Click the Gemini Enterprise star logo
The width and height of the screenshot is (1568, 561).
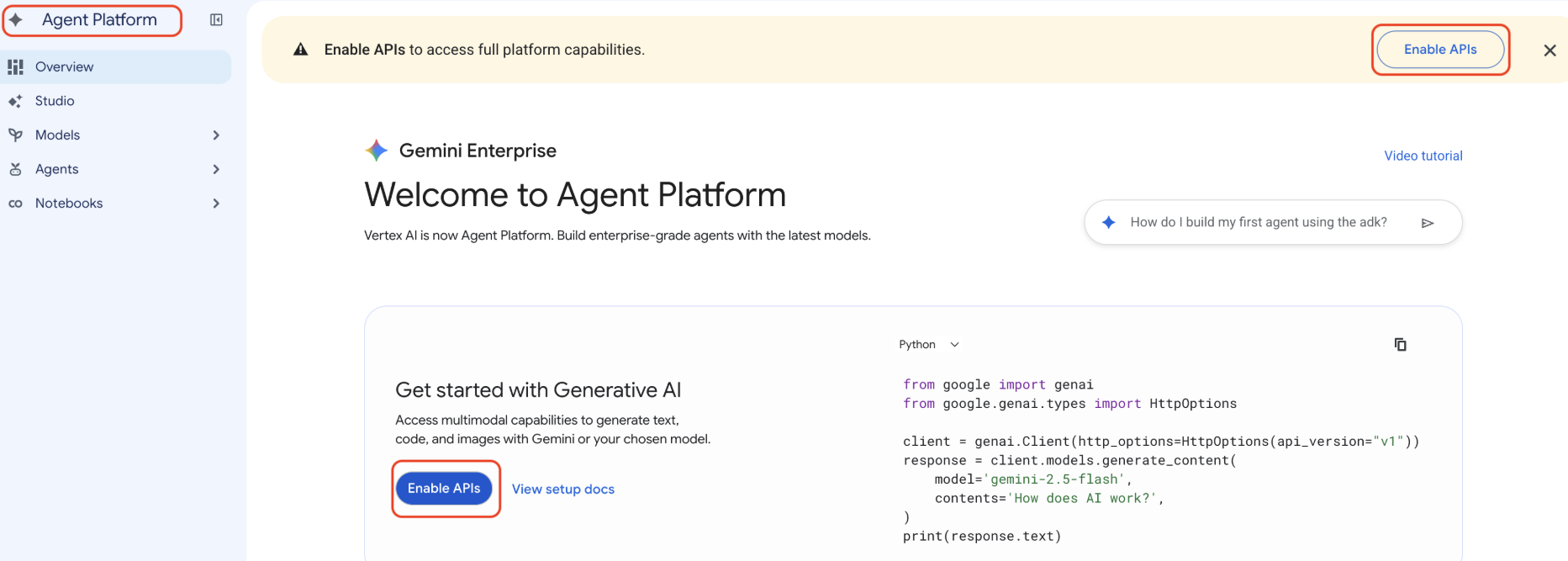pyautogui.click(x=376, y=151)
